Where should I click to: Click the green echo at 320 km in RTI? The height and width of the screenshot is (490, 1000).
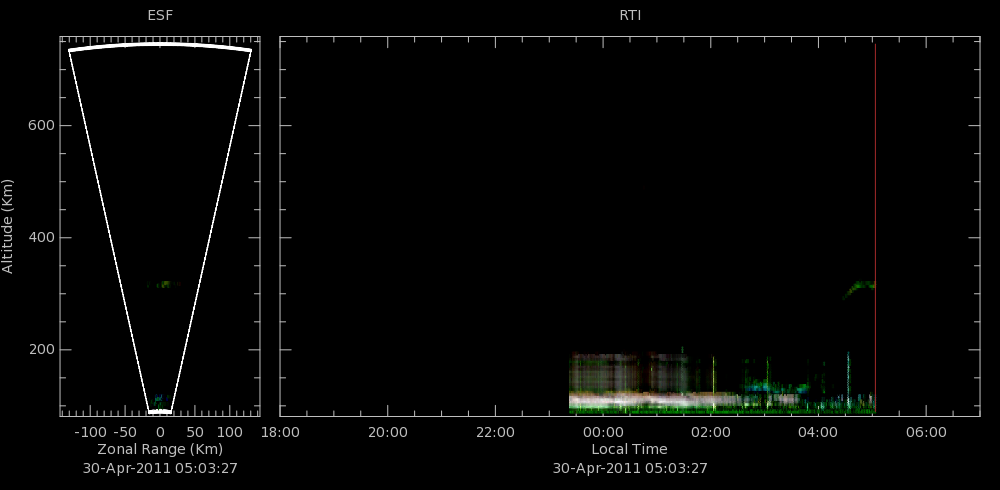tap(860, 289)
